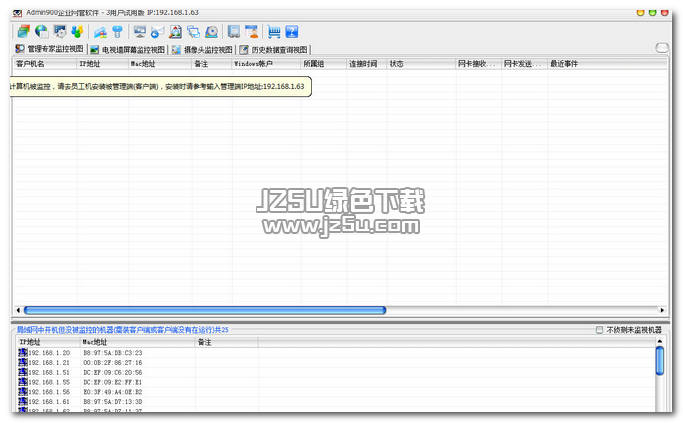Click the stacked windows toolbar icon
This screenshot has height=423, width=683.
24,31
